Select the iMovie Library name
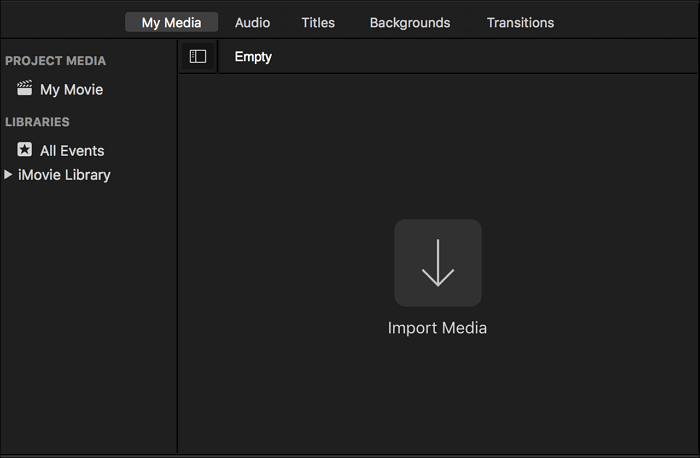This screenshot has width=700, height=458. point(64,175)
